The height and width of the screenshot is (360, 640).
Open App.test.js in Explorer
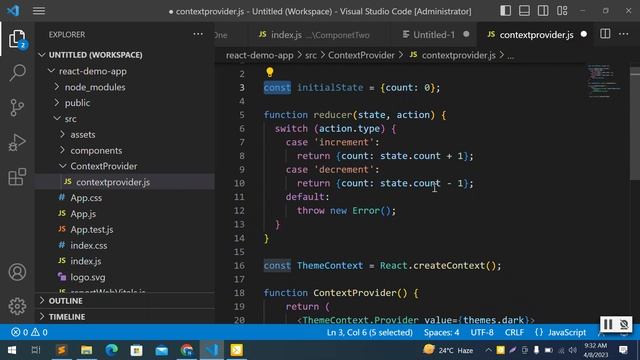[x=124, y=229]
